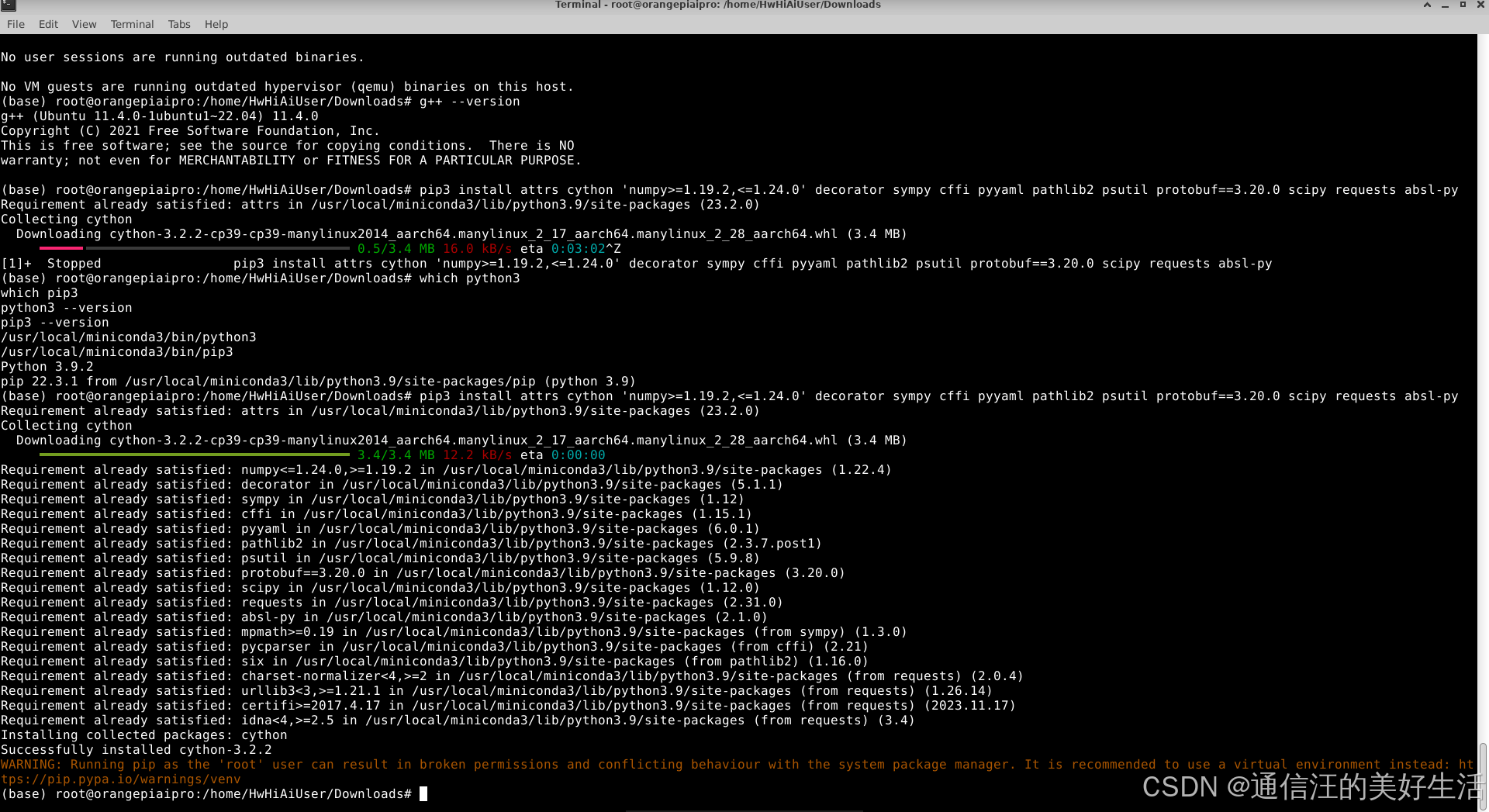Click 'g++ (Ubuntu 11.4.0-1ubuntu1~22.04) 11.4.0' line

point(160,116)
